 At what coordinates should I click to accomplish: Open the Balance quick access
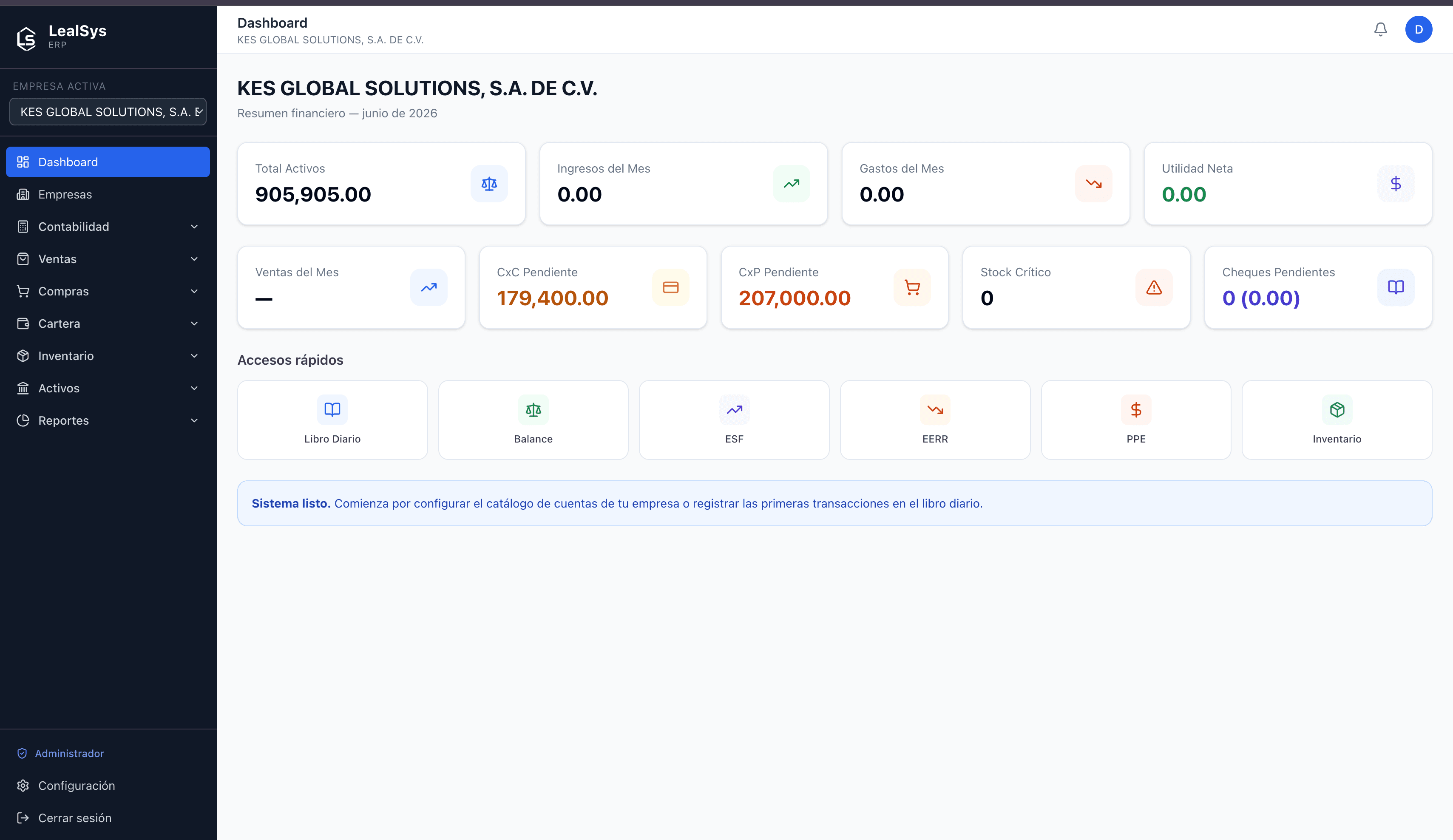(534, 420)
